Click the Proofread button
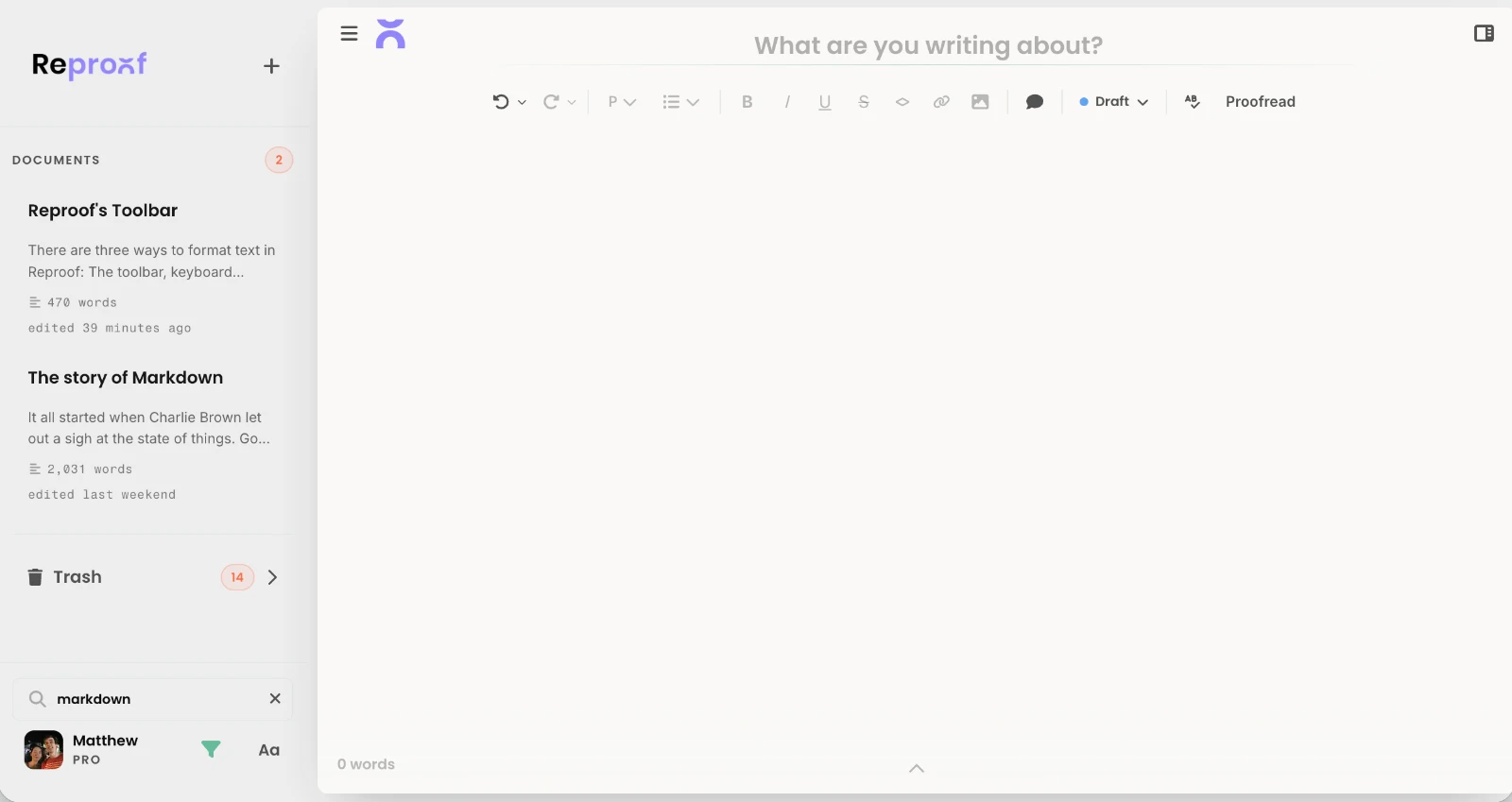The image size is (1512, 802). (x=1261, y=102)
